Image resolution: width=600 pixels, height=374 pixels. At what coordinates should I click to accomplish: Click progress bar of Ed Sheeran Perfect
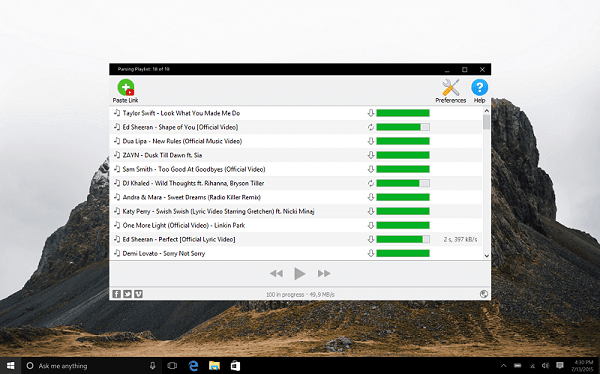tap(403, 239)
